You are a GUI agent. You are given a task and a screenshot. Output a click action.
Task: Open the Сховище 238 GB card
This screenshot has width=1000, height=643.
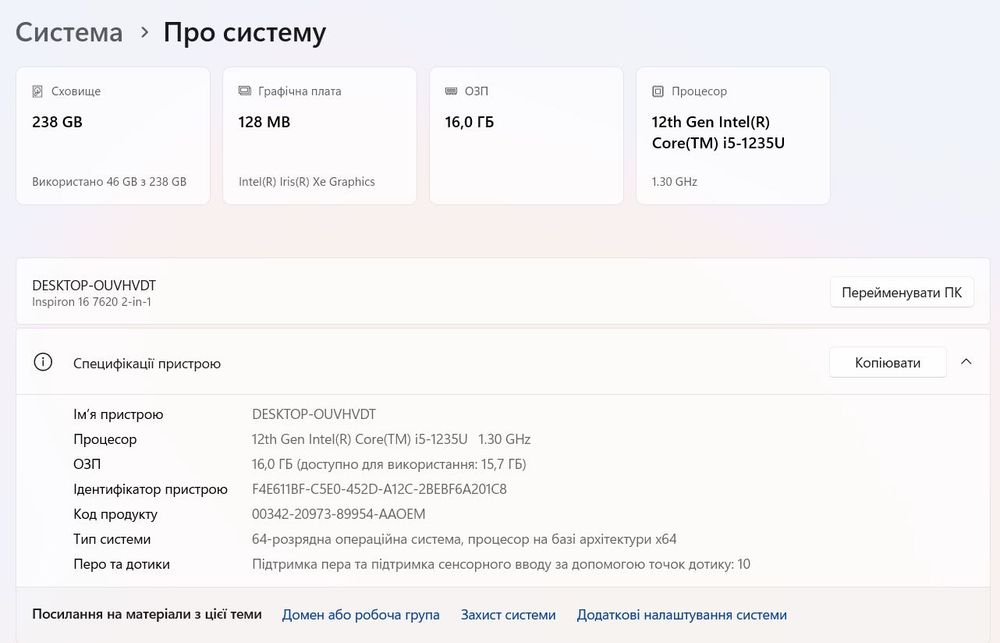(x=113, y=136)
